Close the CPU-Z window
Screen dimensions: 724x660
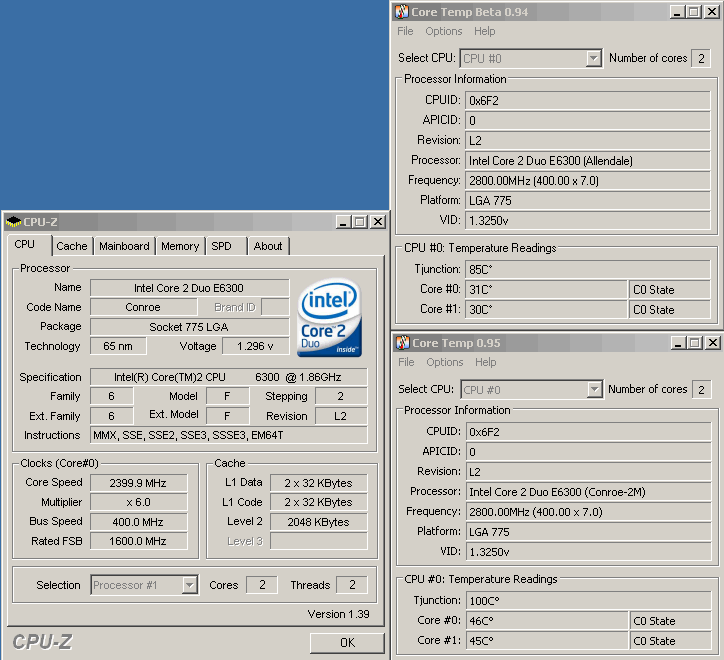378,222
